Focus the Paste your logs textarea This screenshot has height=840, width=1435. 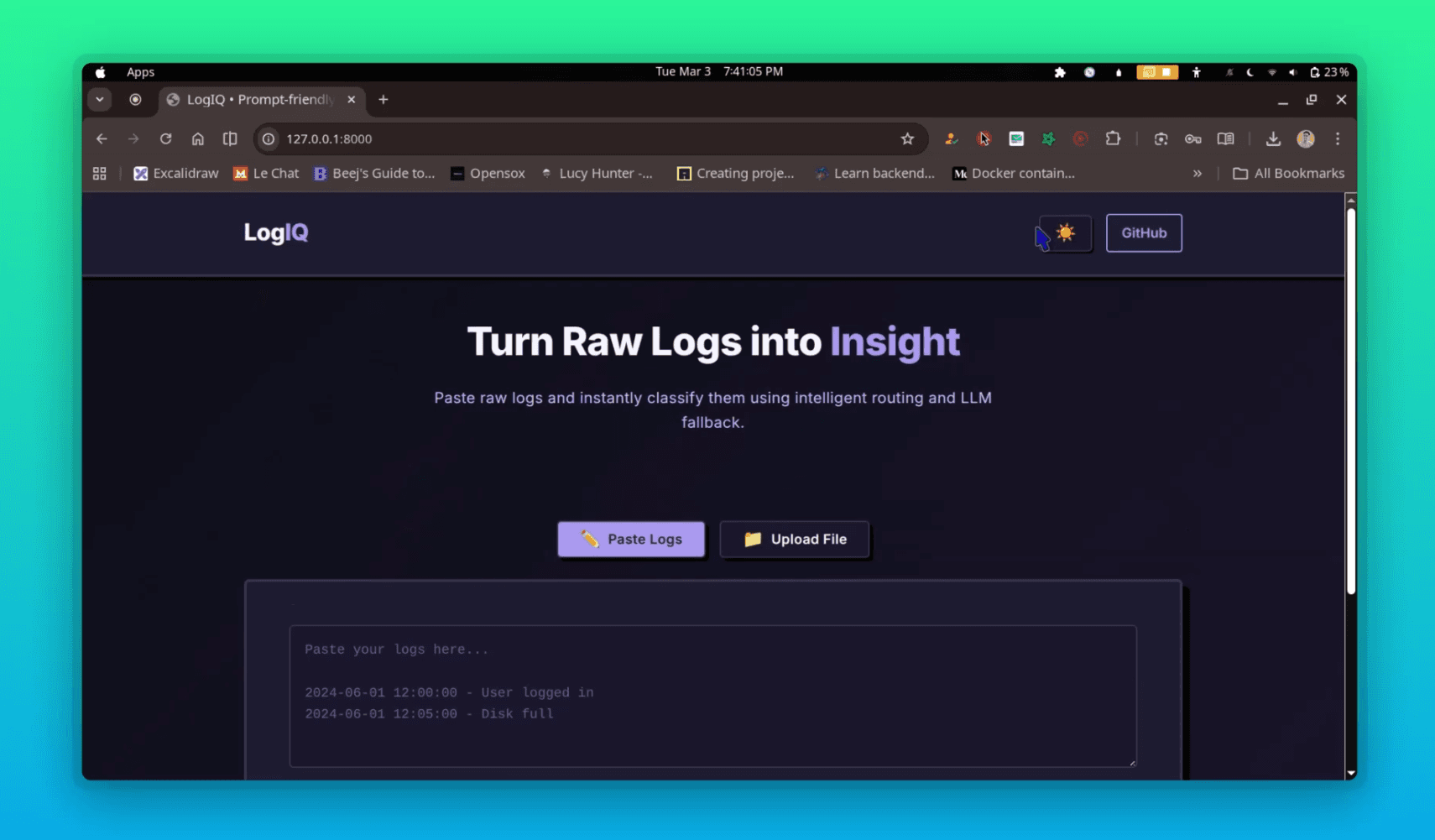click(x=713, y=696)
